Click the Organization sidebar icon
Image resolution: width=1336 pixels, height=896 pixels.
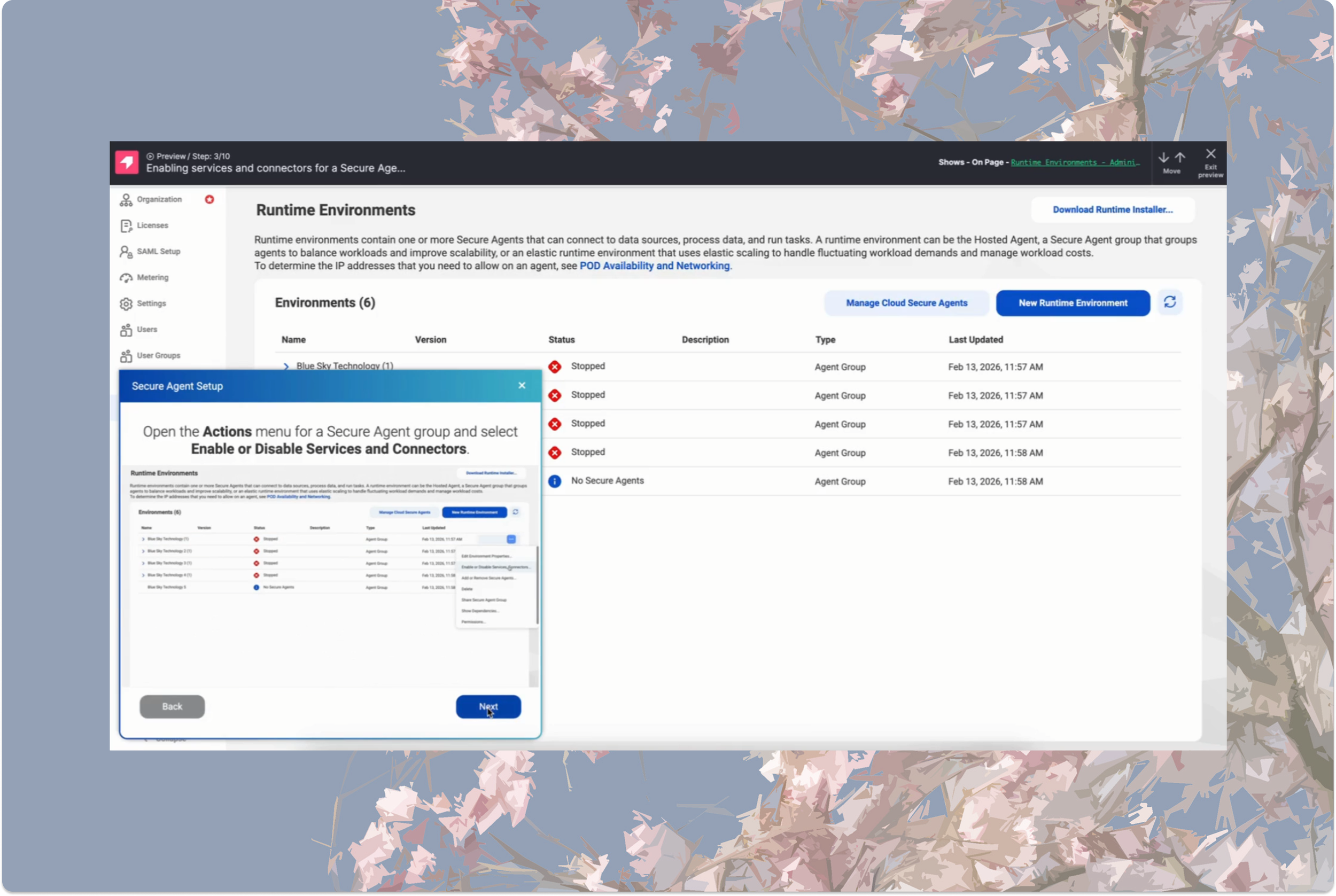[x=126, y=200]
